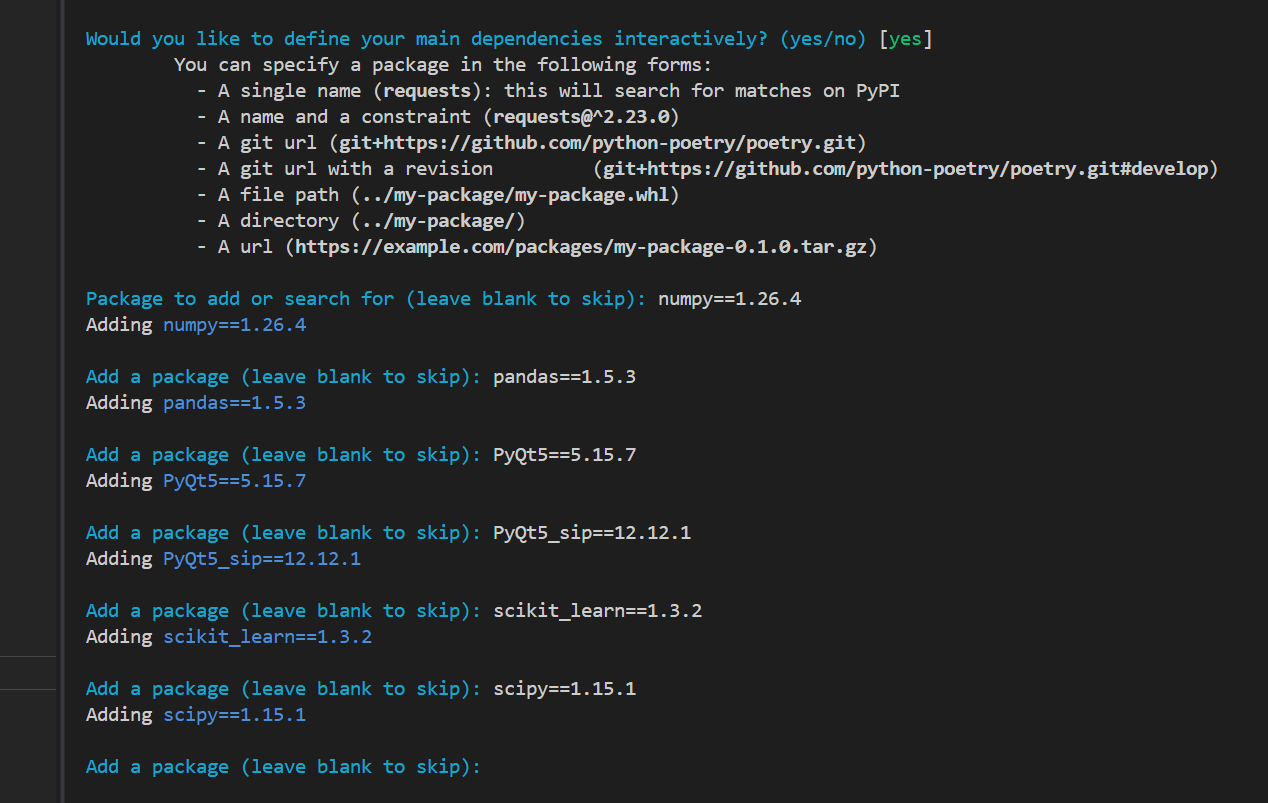
Task: Click the git url ending in '#develop'
Action: click(x=905, y=169)
